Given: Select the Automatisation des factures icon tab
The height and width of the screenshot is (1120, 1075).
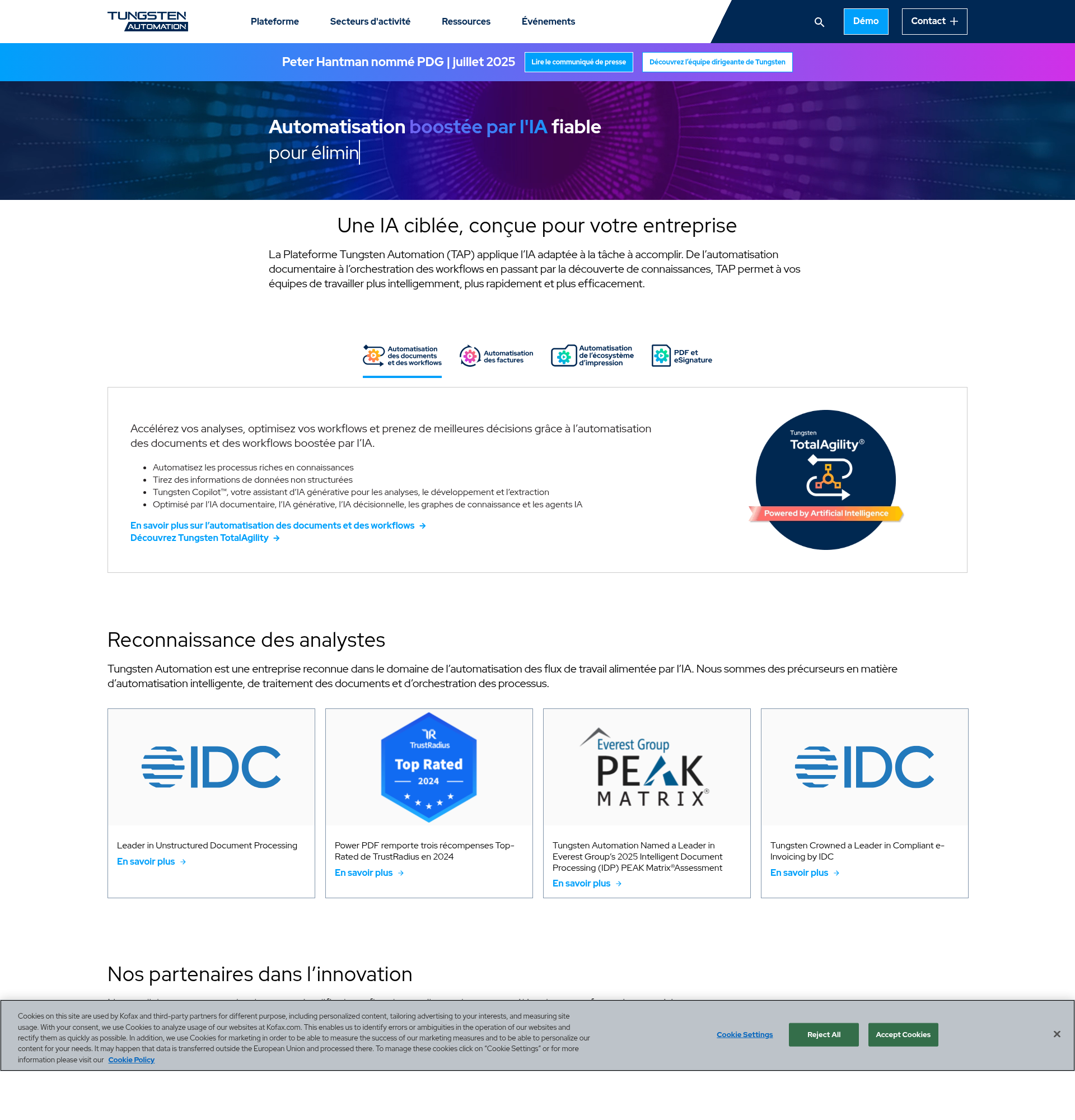Looking at the screenshot, I should click(x=470, y=356).
